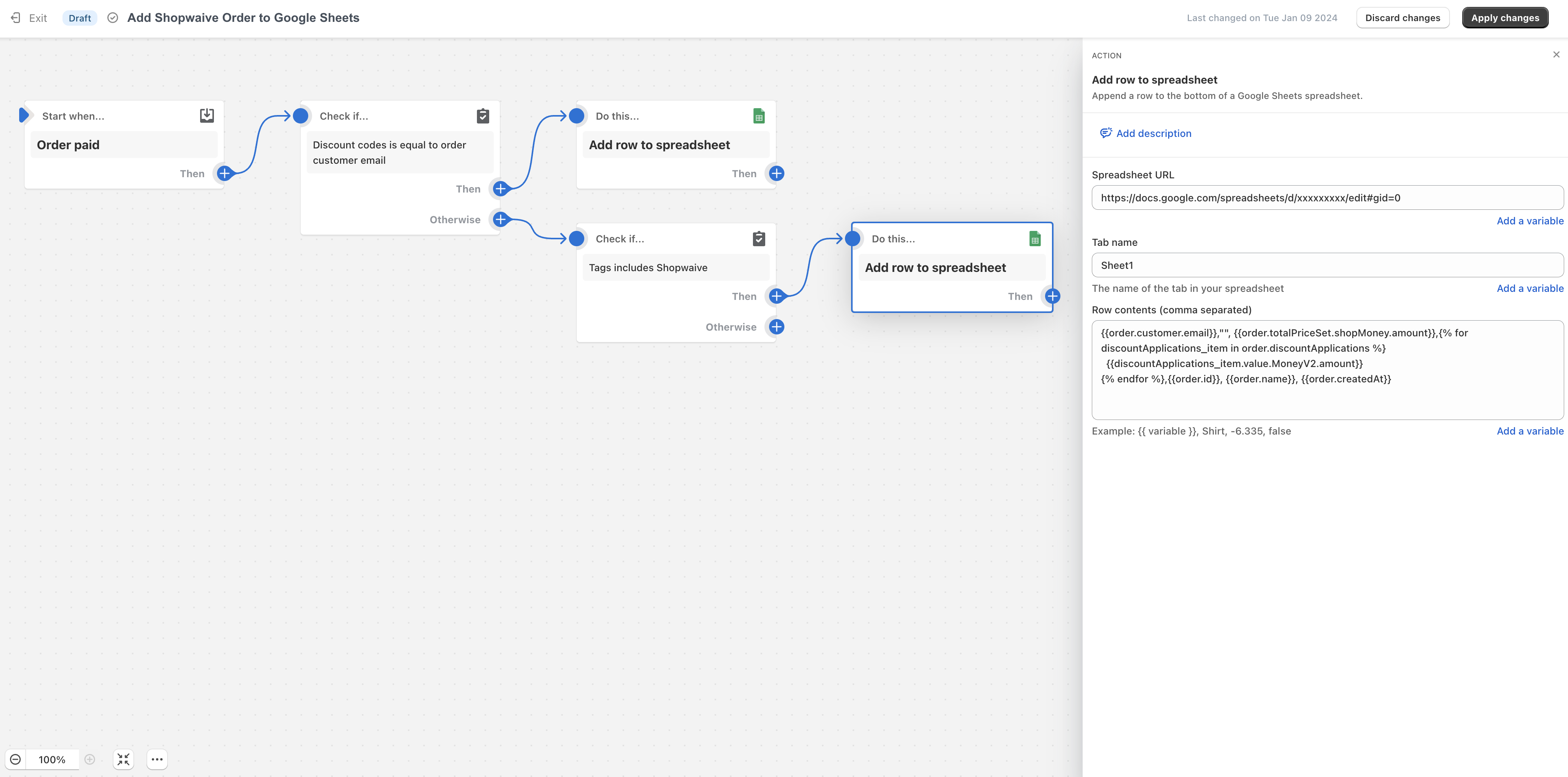The width and height of the screenshot is (1568, 777).
Task: Click the workflow title Add Shopwaive Order
Action: pyautogui.click(x=243, y=18)
